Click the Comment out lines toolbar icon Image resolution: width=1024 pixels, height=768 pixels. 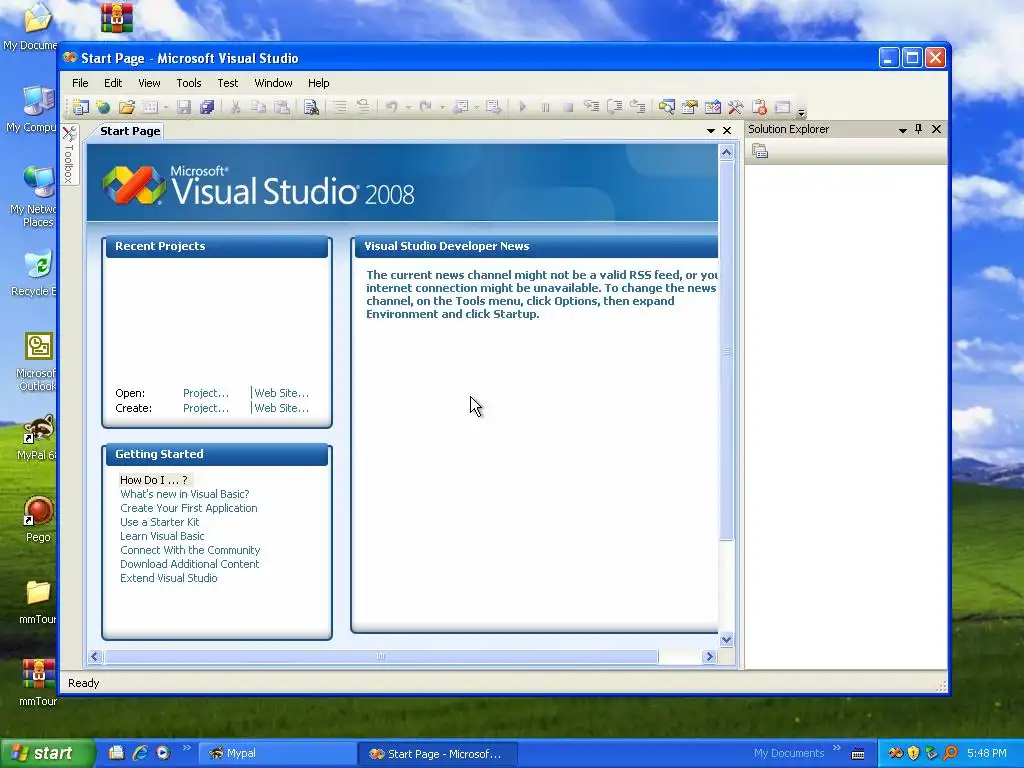pos(340,107)
